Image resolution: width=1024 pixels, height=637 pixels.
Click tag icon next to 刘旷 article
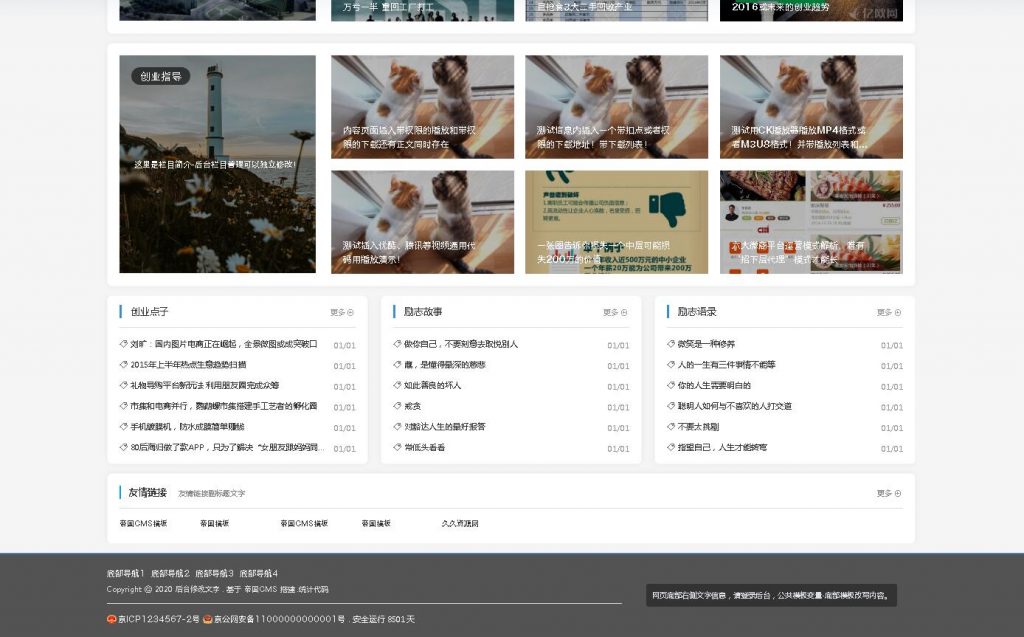pyautogui.click(x=123, y=344)
